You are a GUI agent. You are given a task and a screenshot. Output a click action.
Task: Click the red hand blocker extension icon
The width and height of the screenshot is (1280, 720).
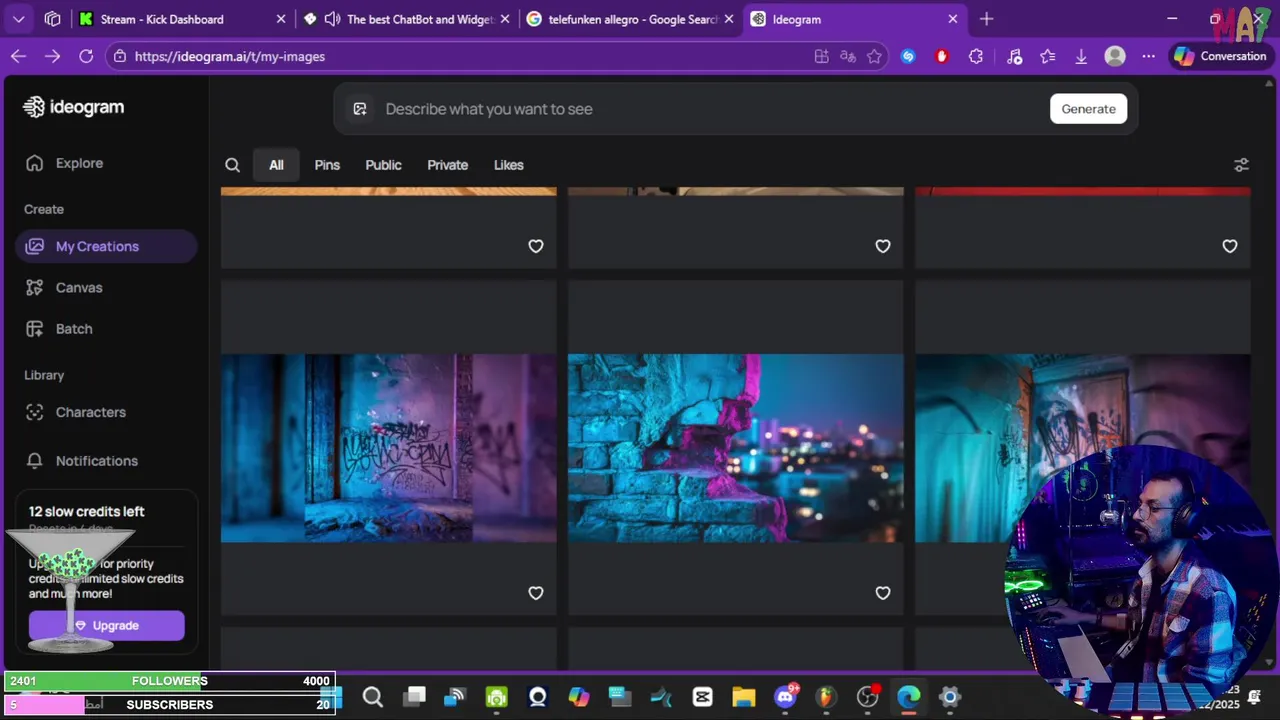pos(941,57)
